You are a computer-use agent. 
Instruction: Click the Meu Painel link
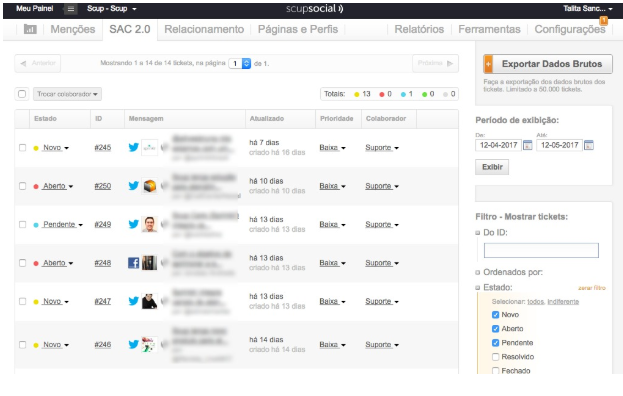(x=35, y=8)
